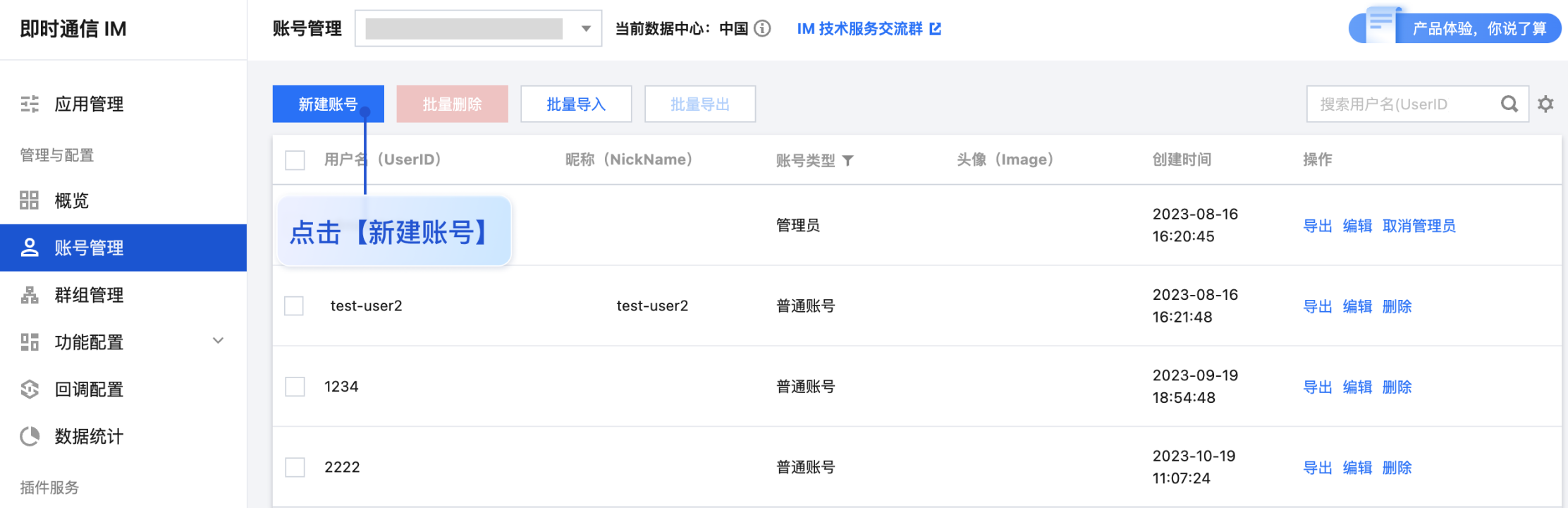The height and width of the screenshot is (508, 1568).
Task: Click the 回调配置 sidebar icon
Action: [30, 389]
